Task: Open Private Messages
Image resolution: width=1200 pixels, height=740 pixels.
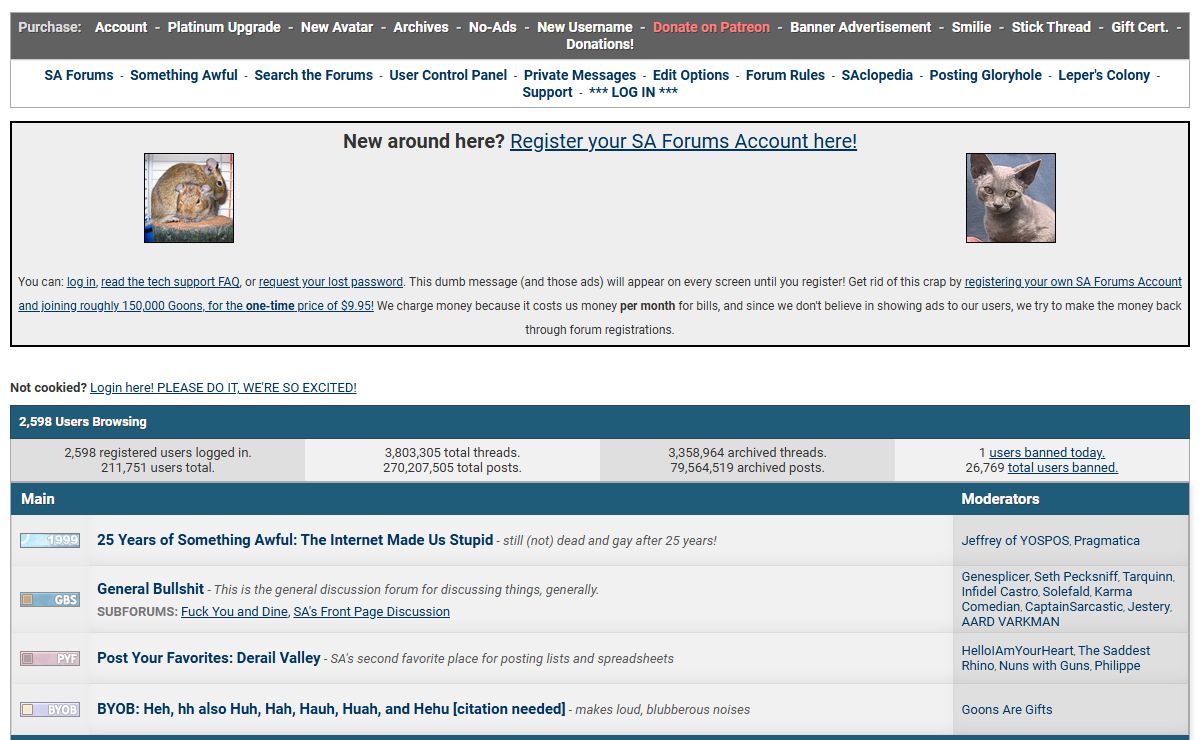Action: click(x=580, y=75)
